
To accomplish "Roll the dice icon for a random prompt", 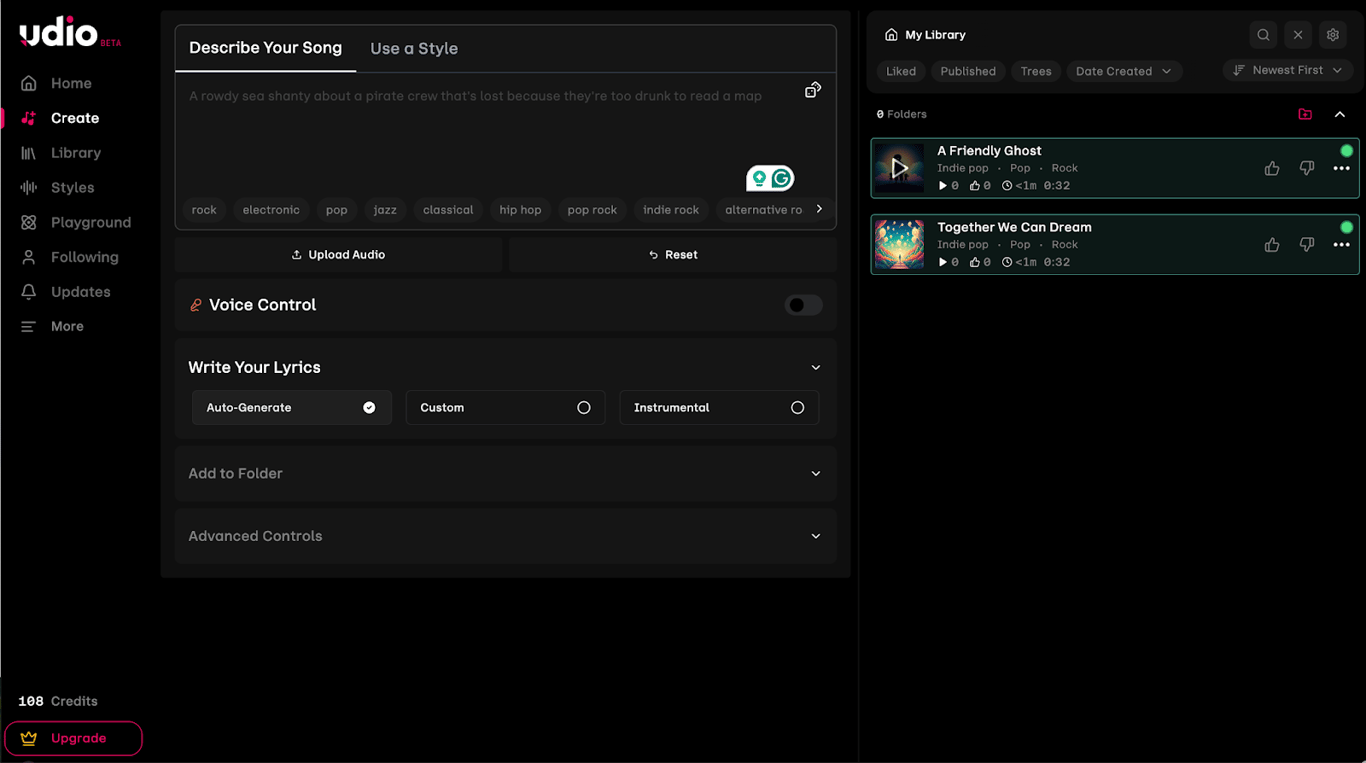I will [x=813, y=89].
